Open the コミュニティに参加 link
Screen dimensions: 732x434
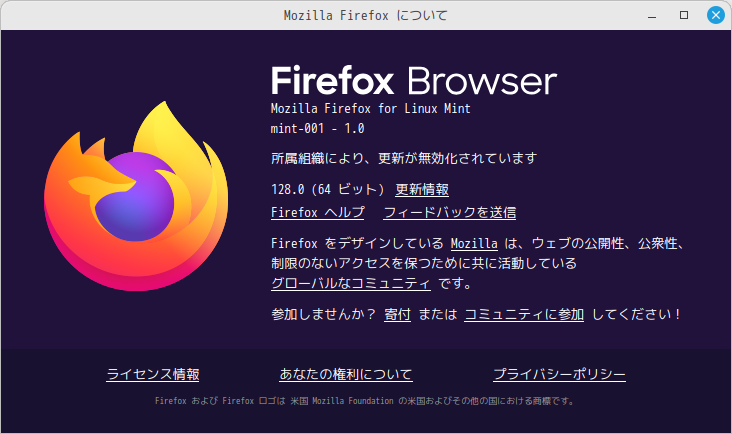(524, 315)
